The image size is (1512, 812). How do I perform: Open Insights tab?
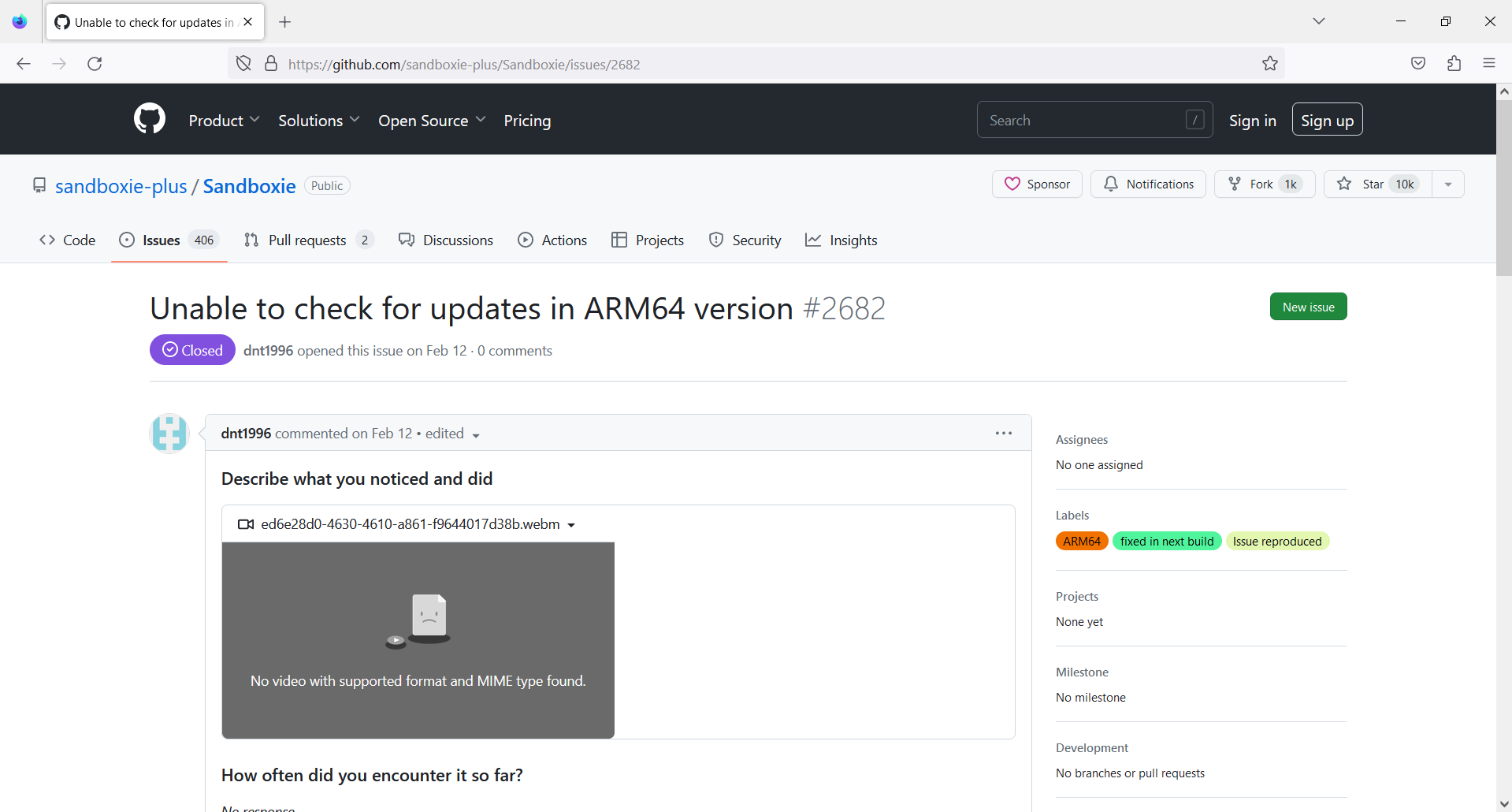pyautogui.click(x=841, y=240)
